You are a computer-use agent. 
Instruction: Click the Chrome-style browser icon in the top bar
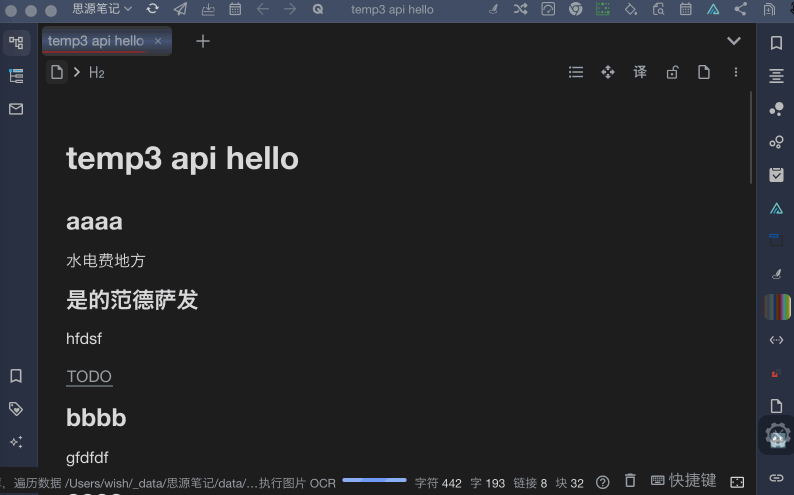[x=575, y=9]
